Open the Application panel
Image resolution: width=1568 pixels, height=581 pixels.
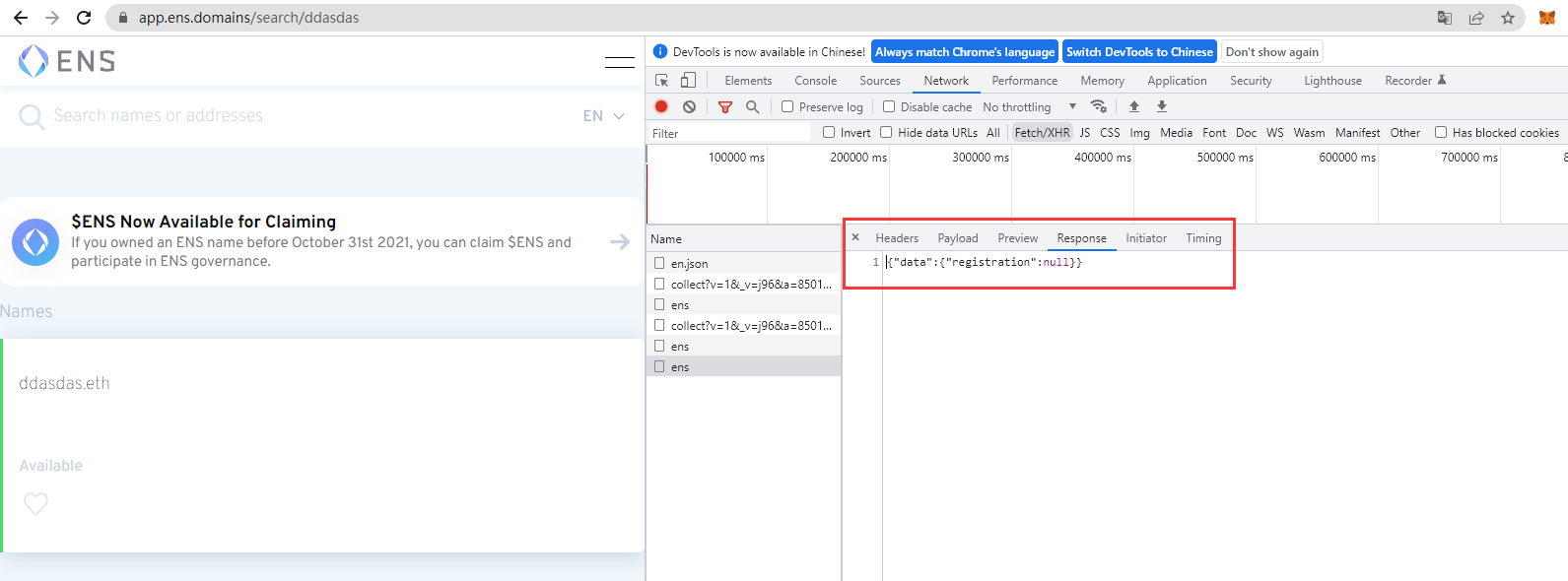[x=1177, y=81]
